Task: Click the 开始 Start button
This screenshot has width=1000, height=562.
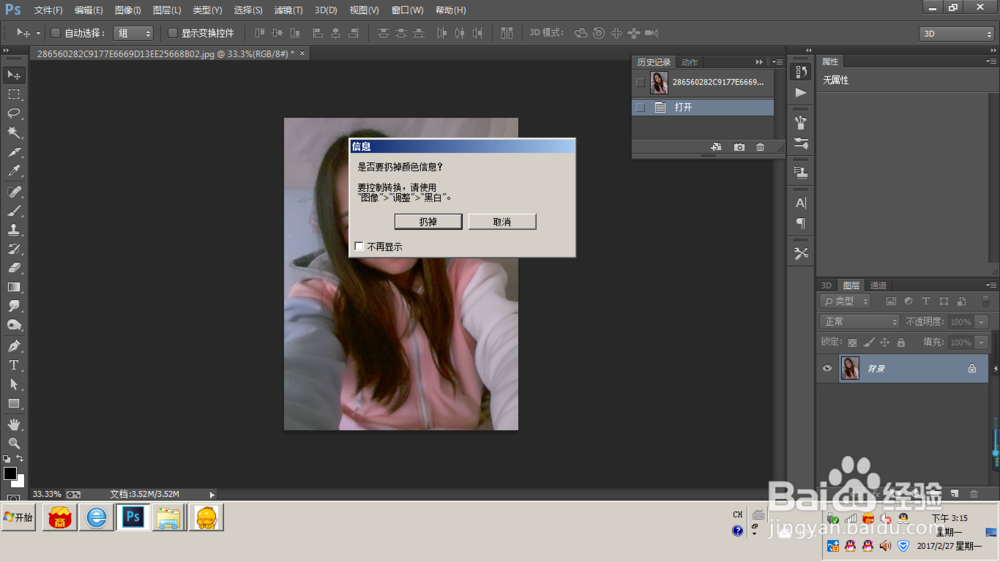Action: click(x=18, y=517)
